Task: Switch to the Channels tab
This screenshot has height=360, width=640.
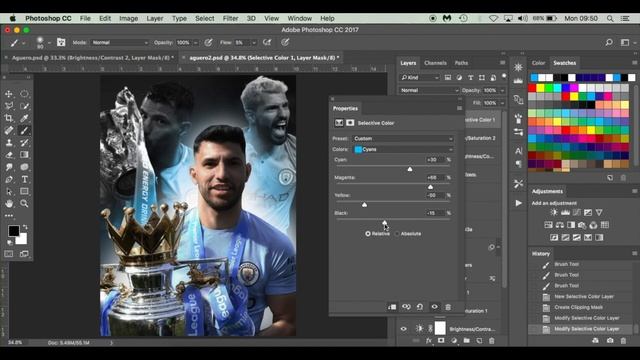Action: pos(435,63)
